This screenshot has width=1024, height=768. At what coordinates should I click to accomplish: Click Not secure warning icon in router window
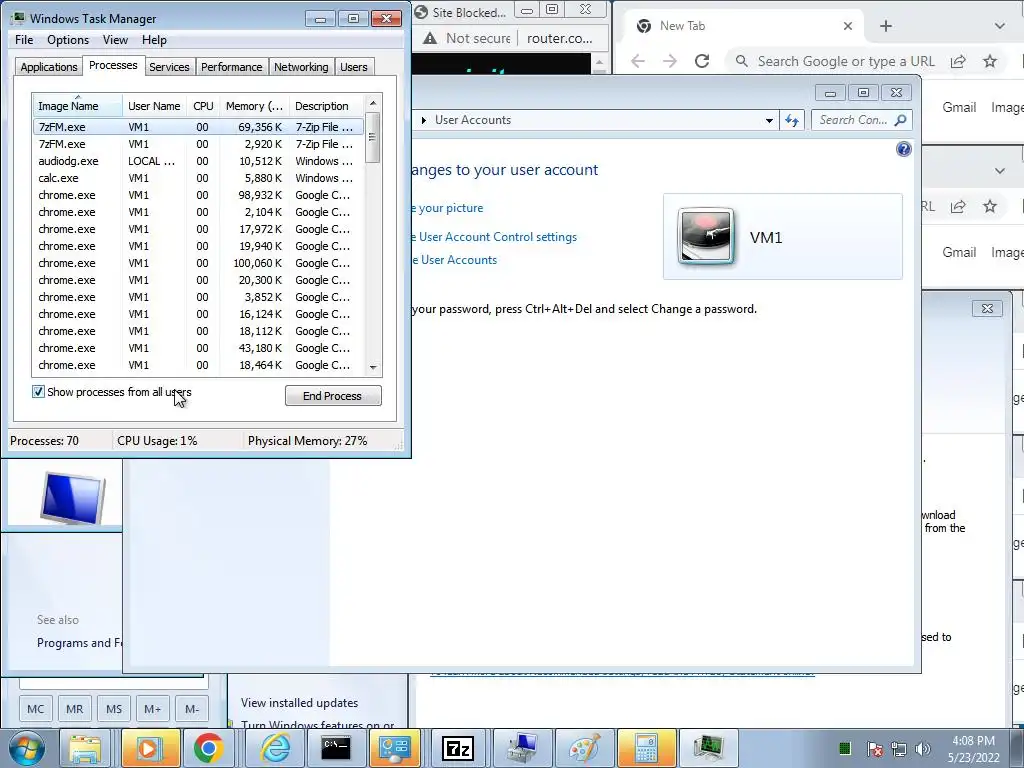pyautogui.click(x=430, y=39)
